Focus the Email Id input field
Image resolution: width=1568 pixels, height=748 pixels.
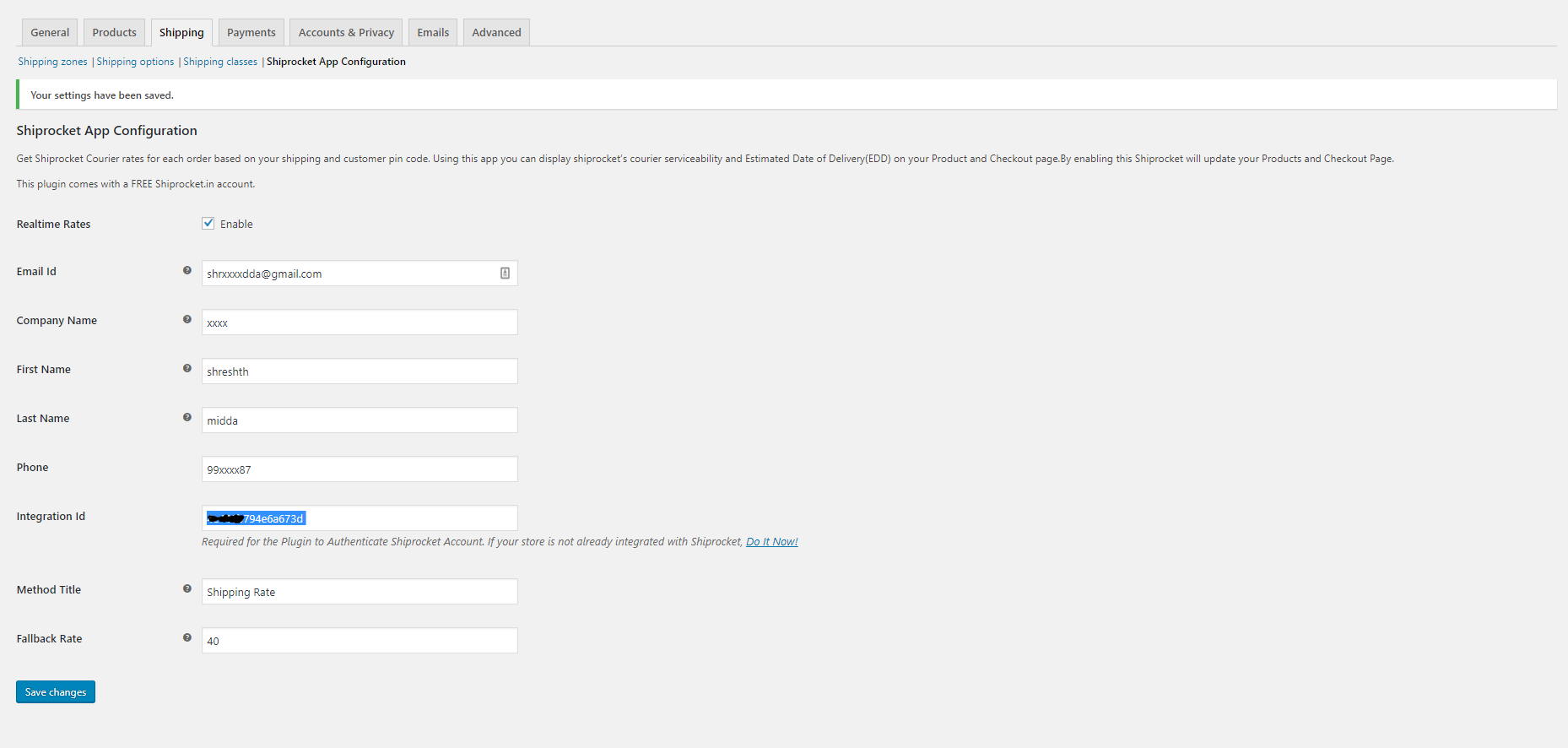pos(360,273)
